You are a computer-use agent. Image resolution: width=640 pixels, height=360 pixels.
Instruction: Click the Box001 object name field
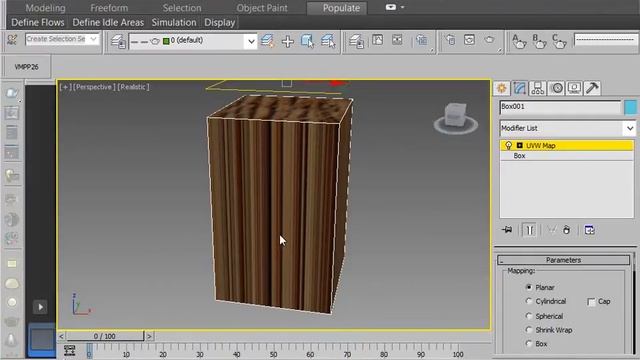[560, 107]
